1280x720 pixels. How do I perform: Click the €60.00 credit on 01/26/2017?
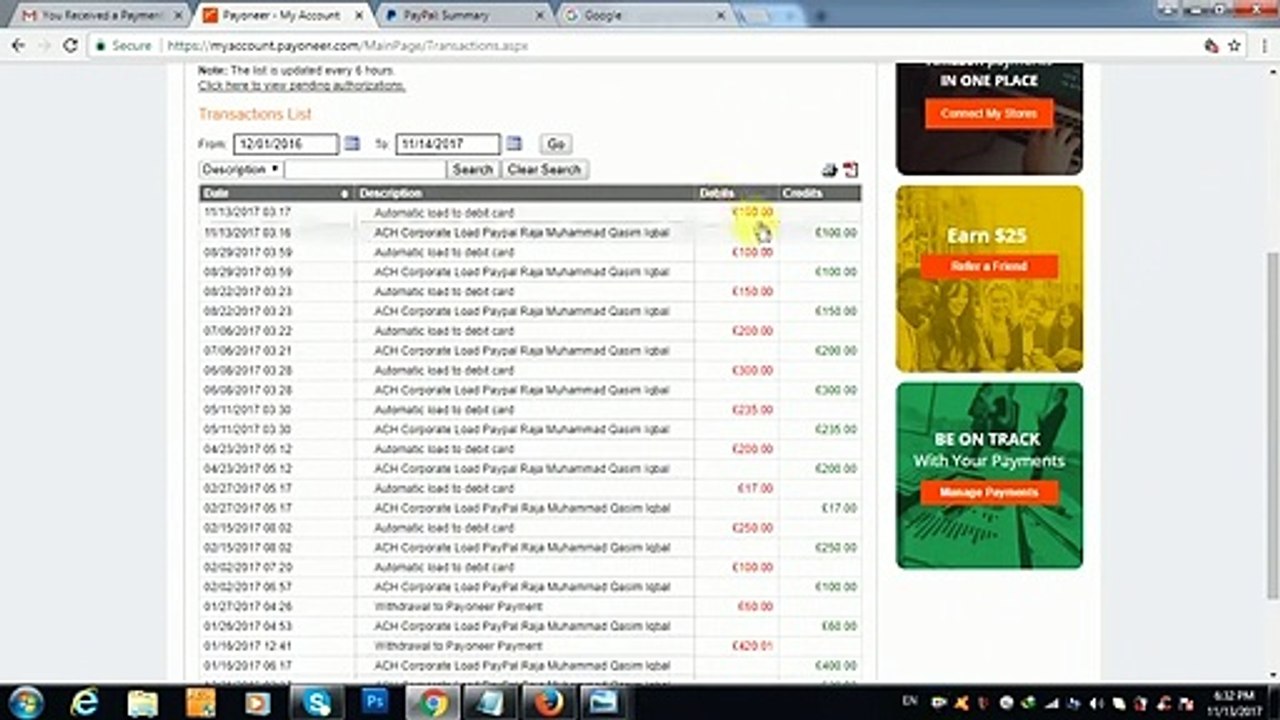839,627
